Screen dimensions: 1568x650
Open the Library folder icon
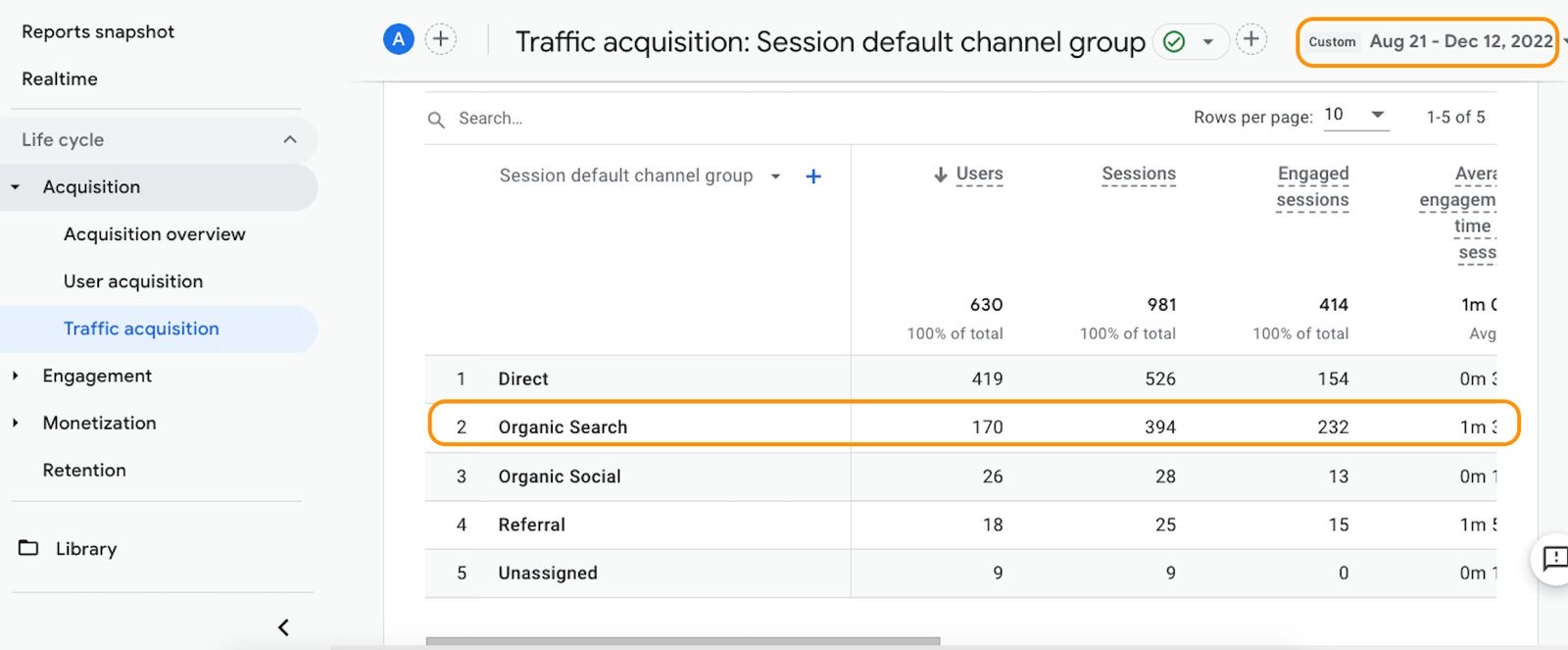click(28, 548)
